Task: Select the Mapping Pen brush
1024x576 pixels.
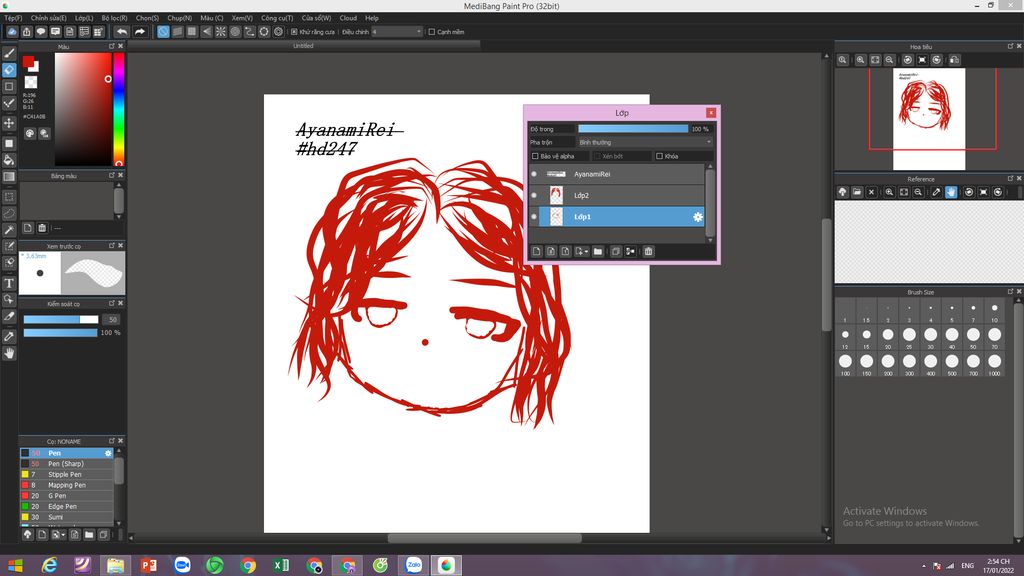Action: (x=67, y=485)
